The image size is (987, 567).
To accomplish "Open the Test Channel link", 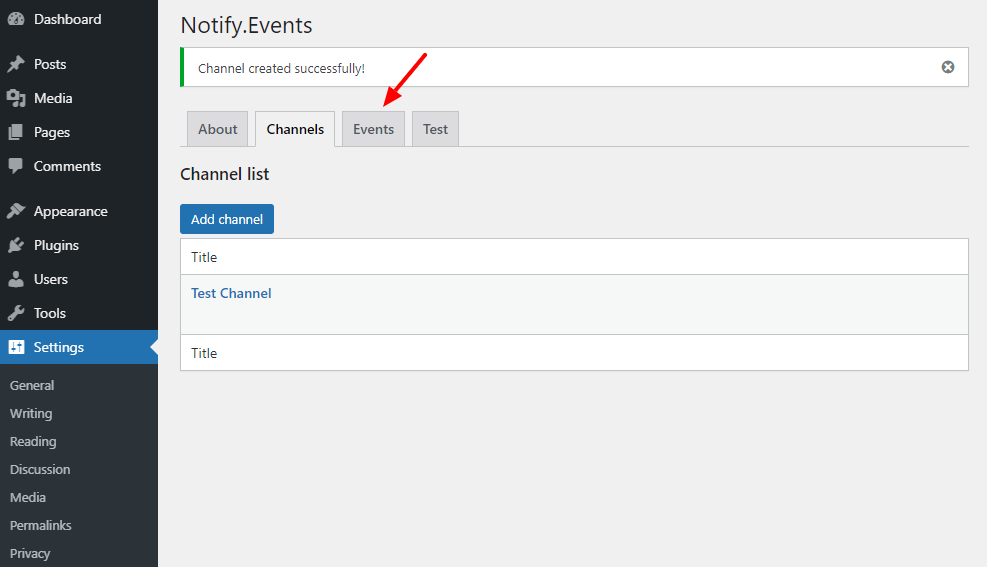I will point(231,293).
